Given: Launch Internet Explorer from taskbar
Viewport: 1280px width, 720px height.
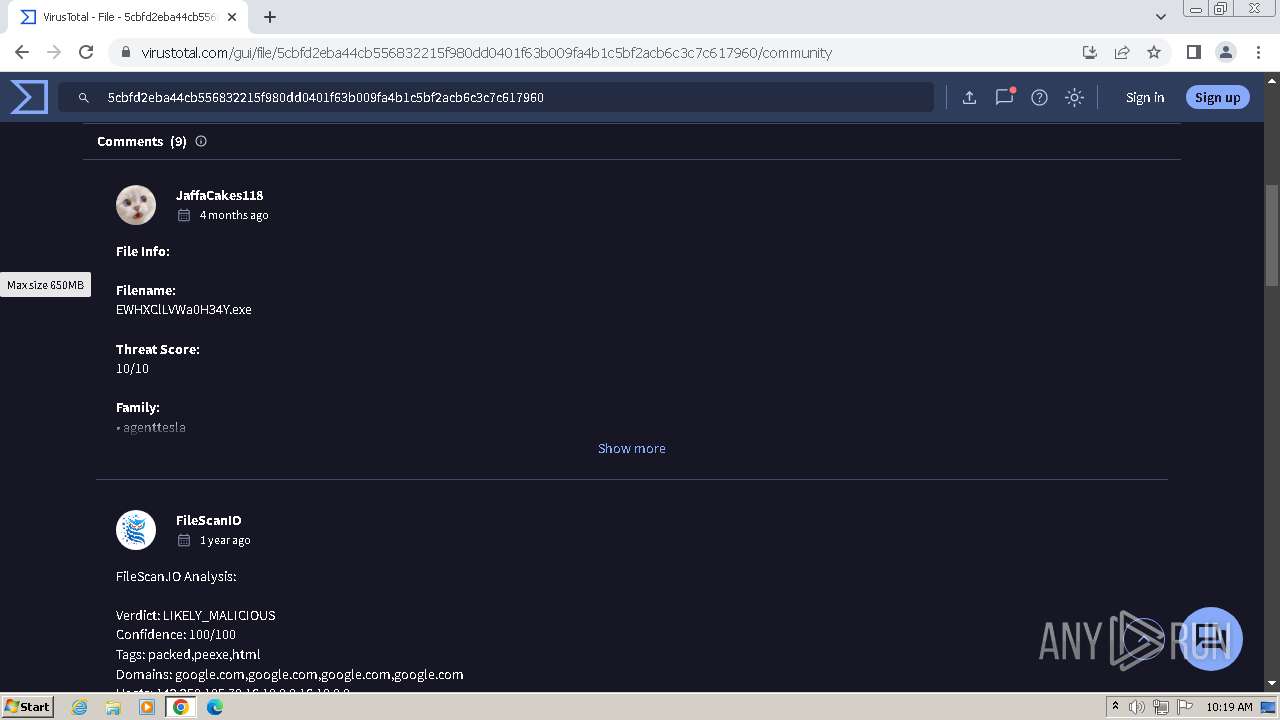Looking at the screenshot, I should [x=80, y=707].
